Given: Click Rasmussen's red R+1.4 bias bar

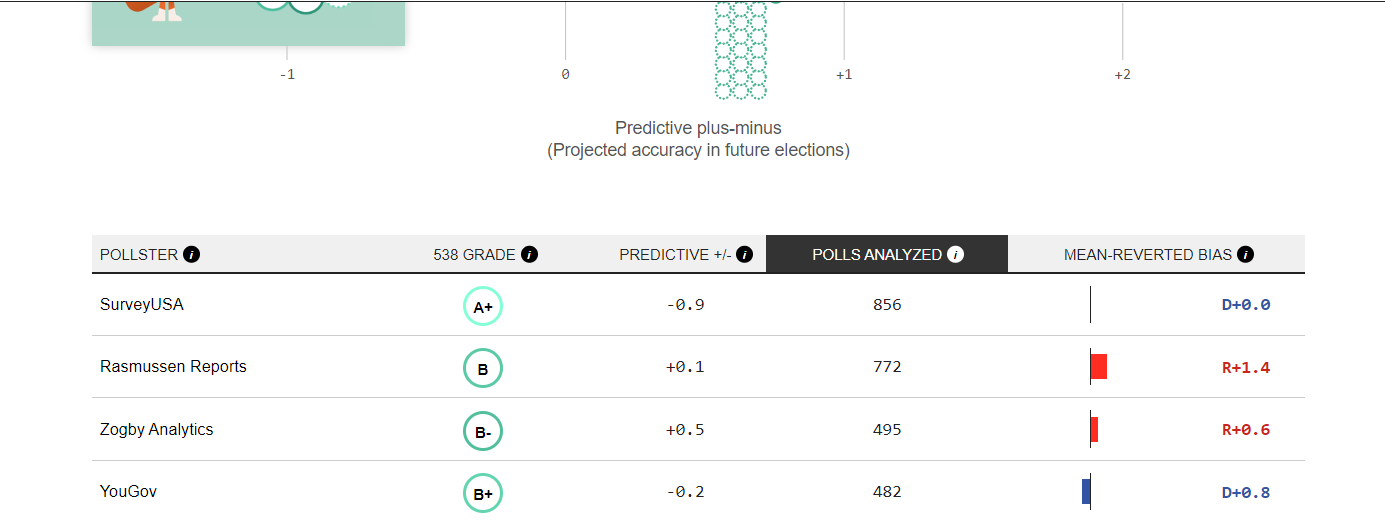Looking at the screenshot, I should 1099,367.
